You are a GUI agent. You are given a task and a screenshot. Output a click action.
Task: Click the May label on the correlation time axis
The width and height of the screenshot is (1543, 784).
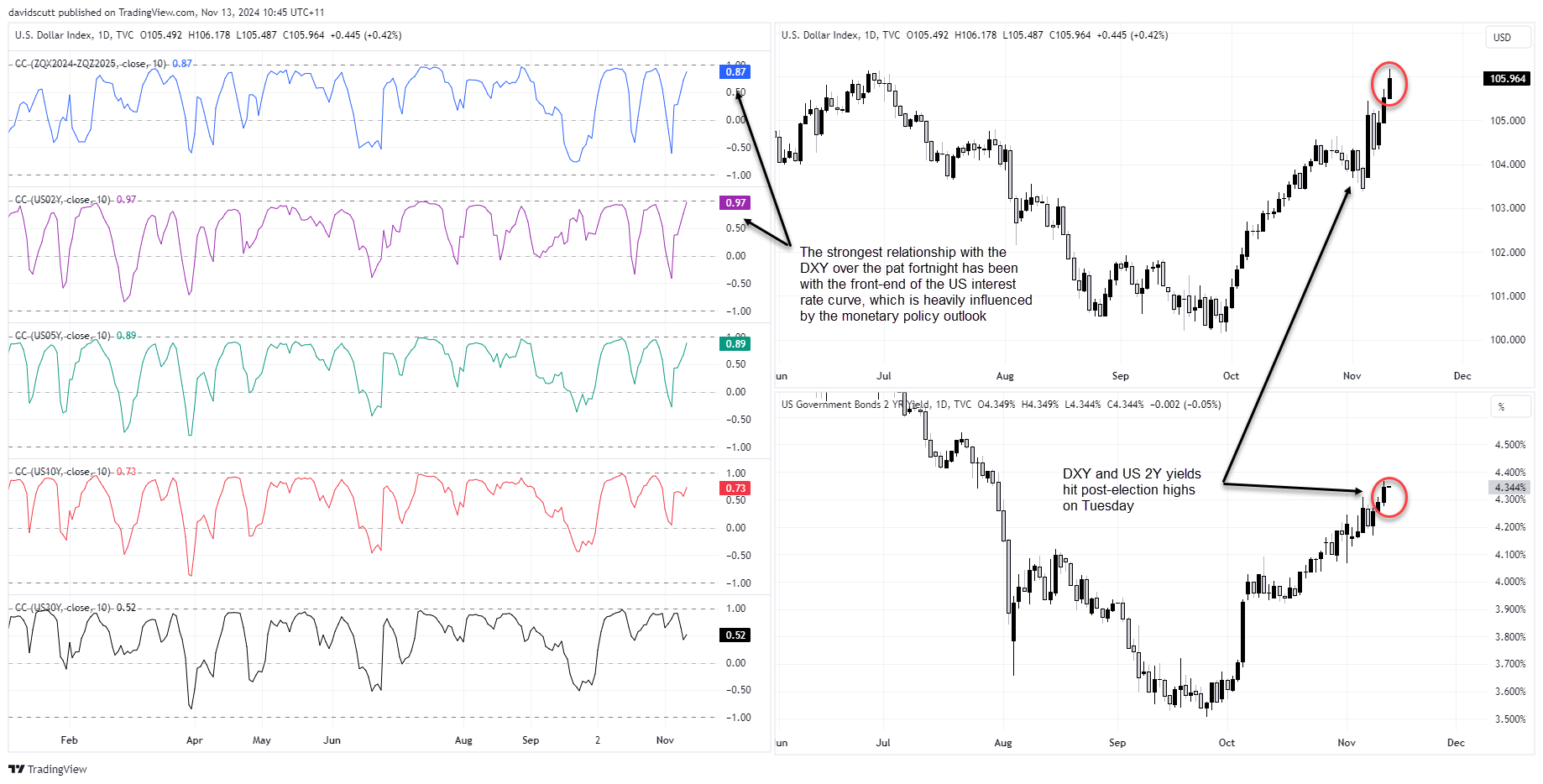coord(262,740)
